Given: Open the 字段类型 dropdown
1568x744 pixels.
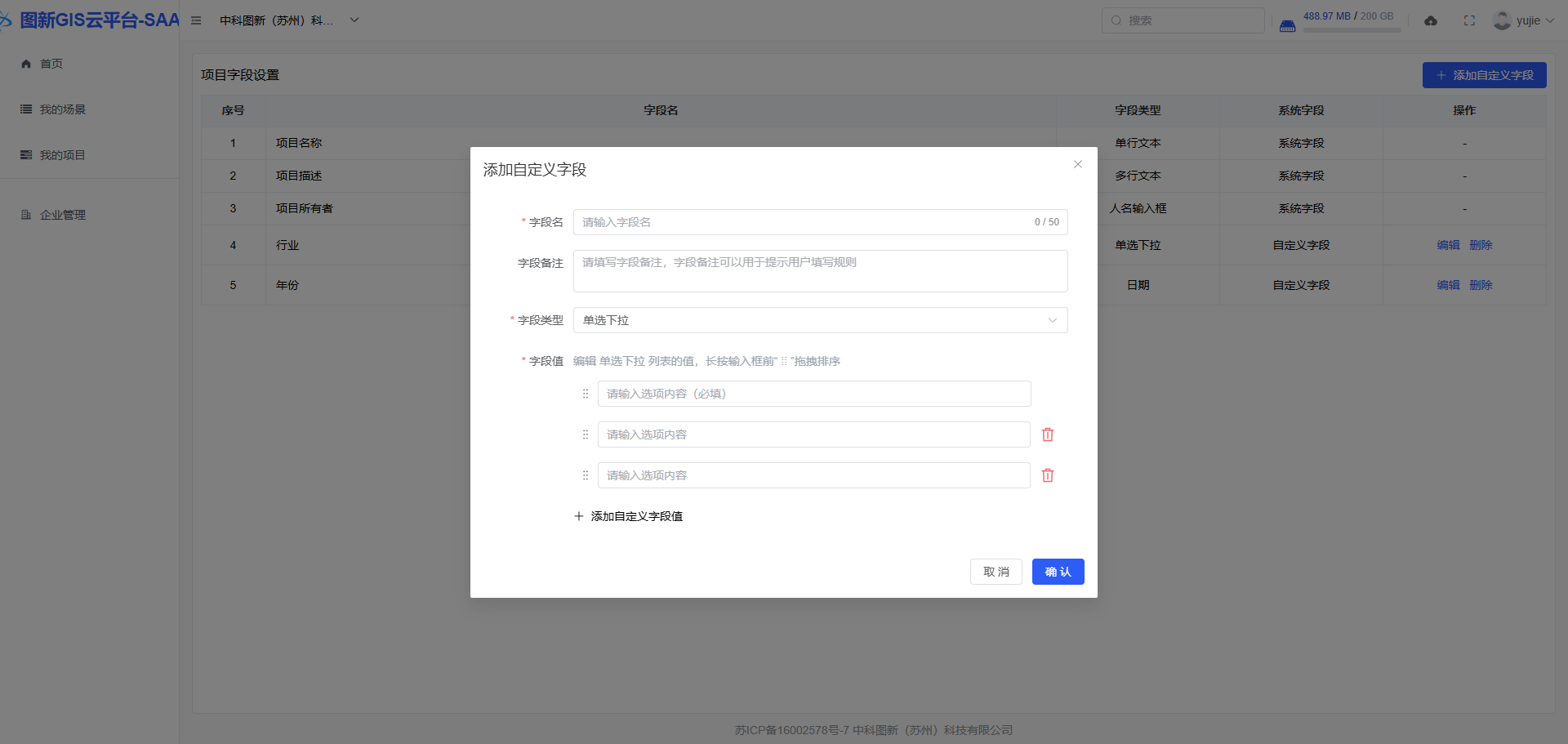Looking at the screenshot, I should point(820,320).
